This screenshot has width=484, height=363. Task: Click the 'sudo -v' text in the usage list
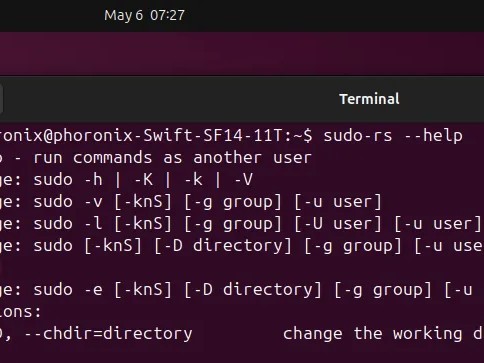tap(68, 202)
